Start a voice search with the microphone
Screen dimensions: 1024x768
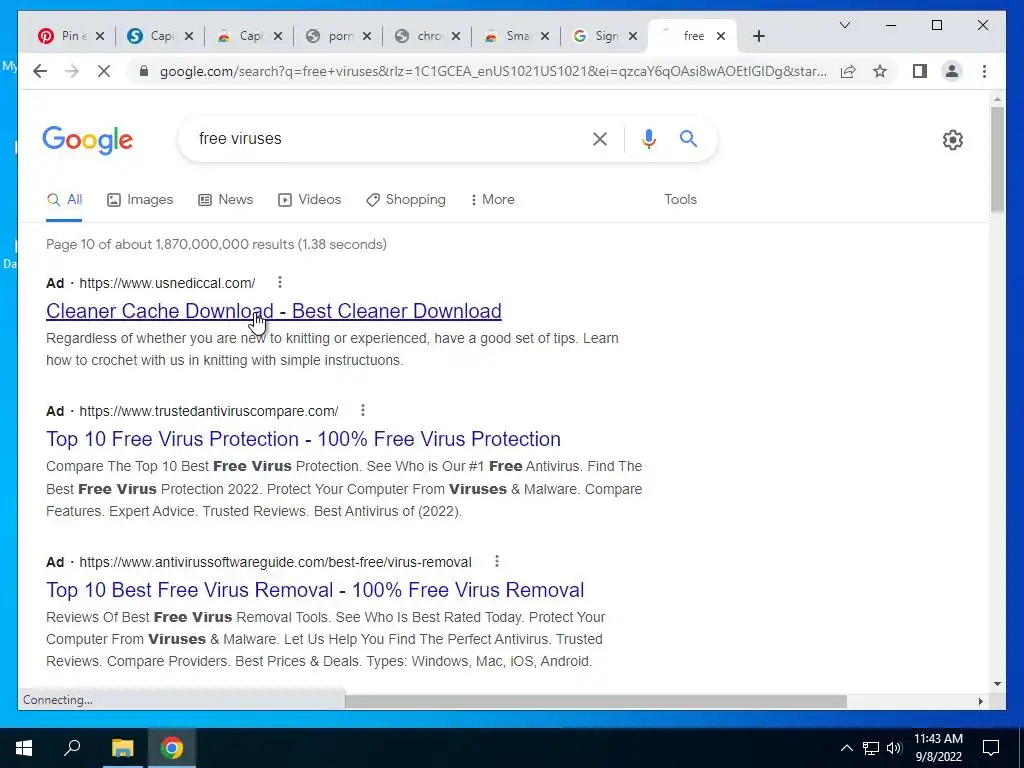coord(648,139)
